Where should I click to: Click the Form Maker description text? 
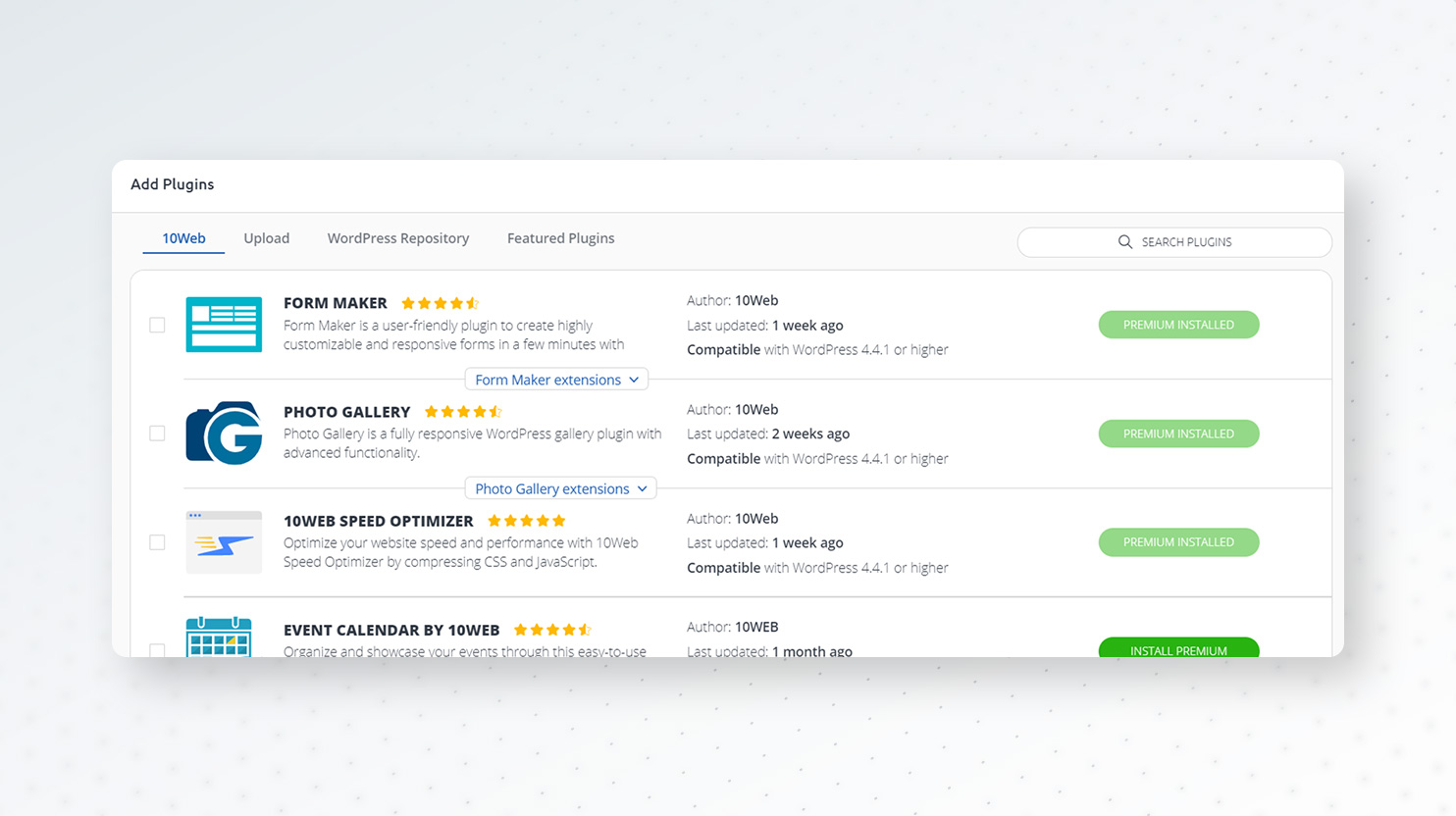[453, 334]
